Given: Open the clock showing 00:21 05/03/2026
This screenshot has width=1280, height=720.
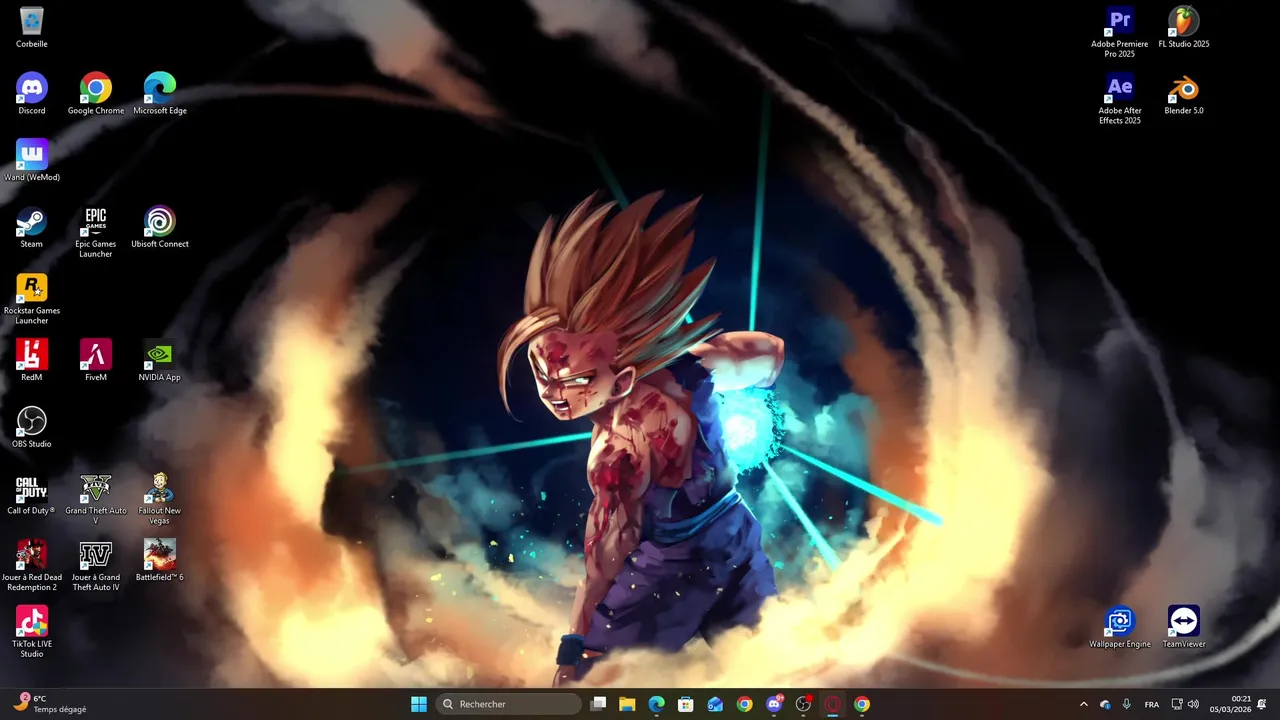Looking at the screenshot, I should (x=1230, y=704).
